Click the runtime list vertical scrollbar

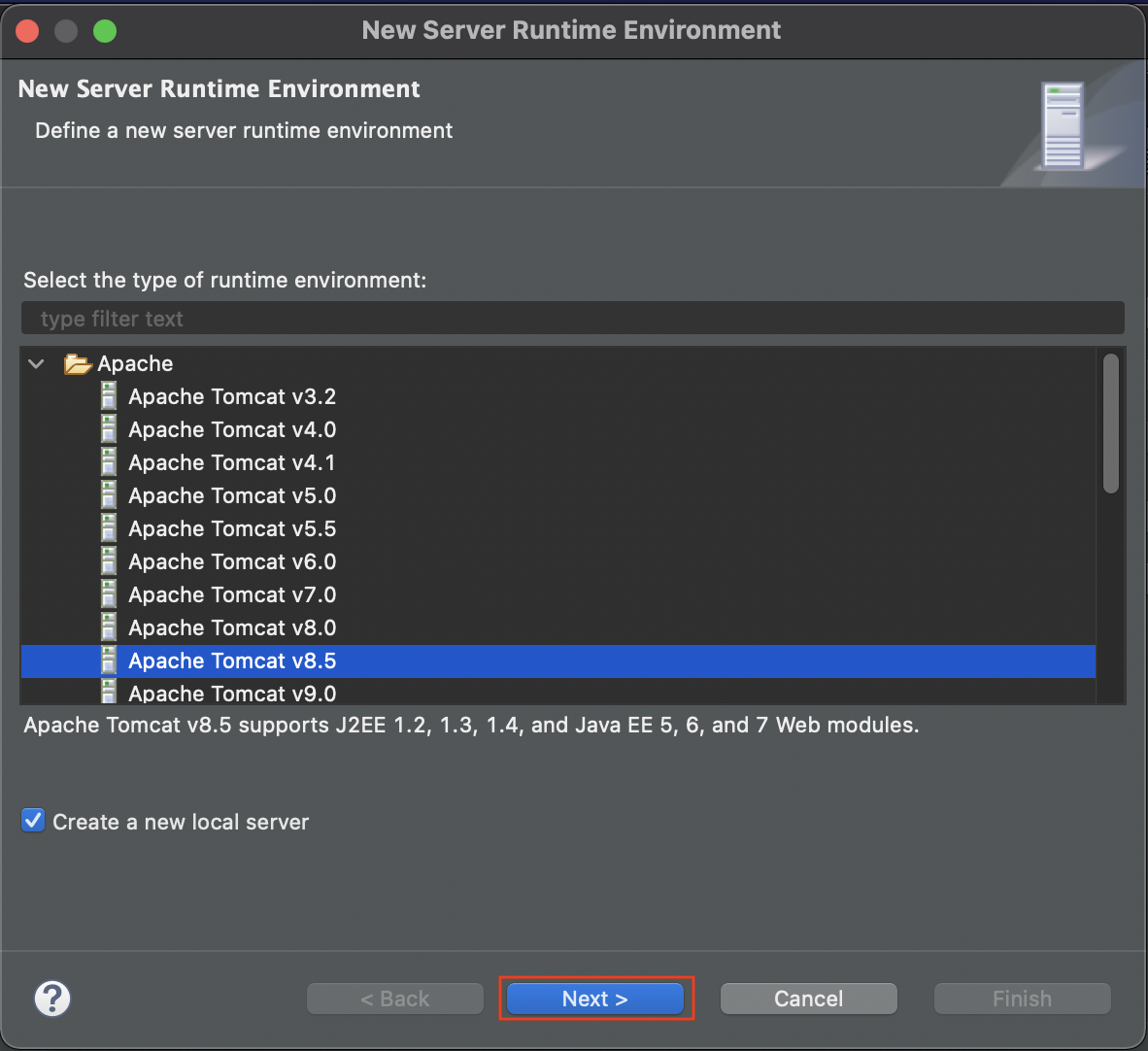pos(1111,424)
